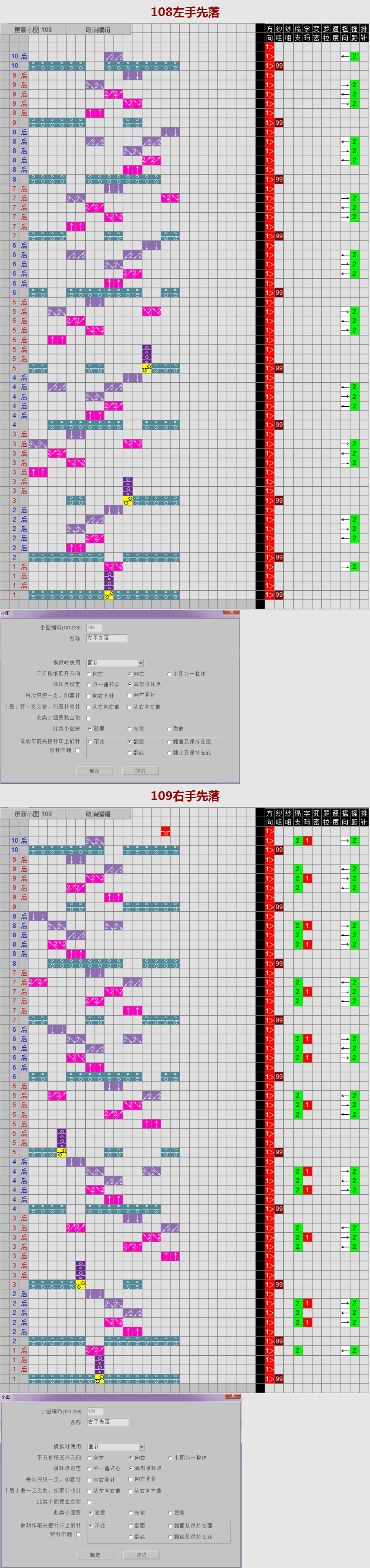370x1568 pixels.
Task: Select 先做 radio in the 108 dialog
Action: pyautogui.click(x=130, y=729)
